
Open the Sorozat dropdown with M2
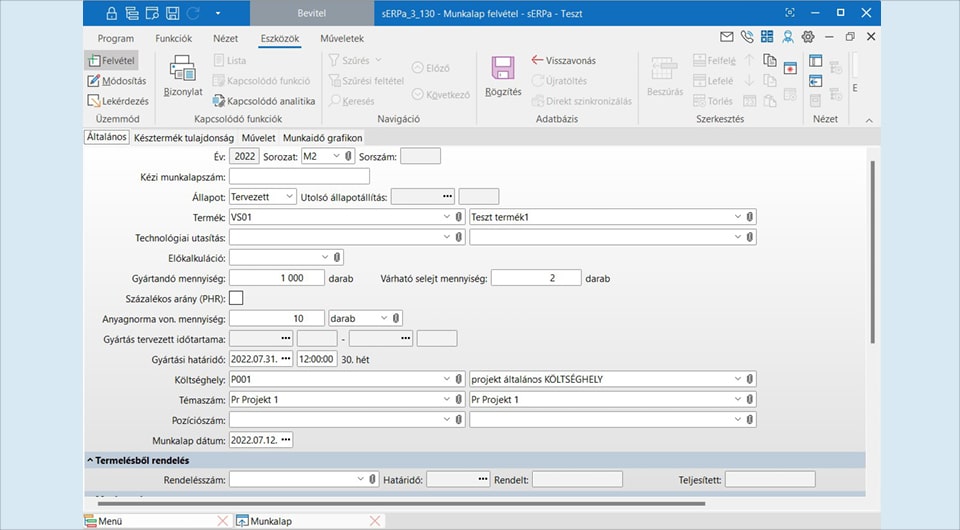tap(336, 156)
